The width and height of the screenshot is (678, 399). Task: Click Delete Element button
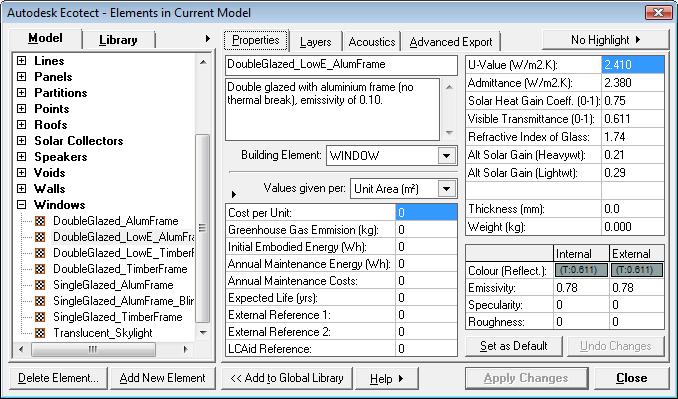click(58, 378)
